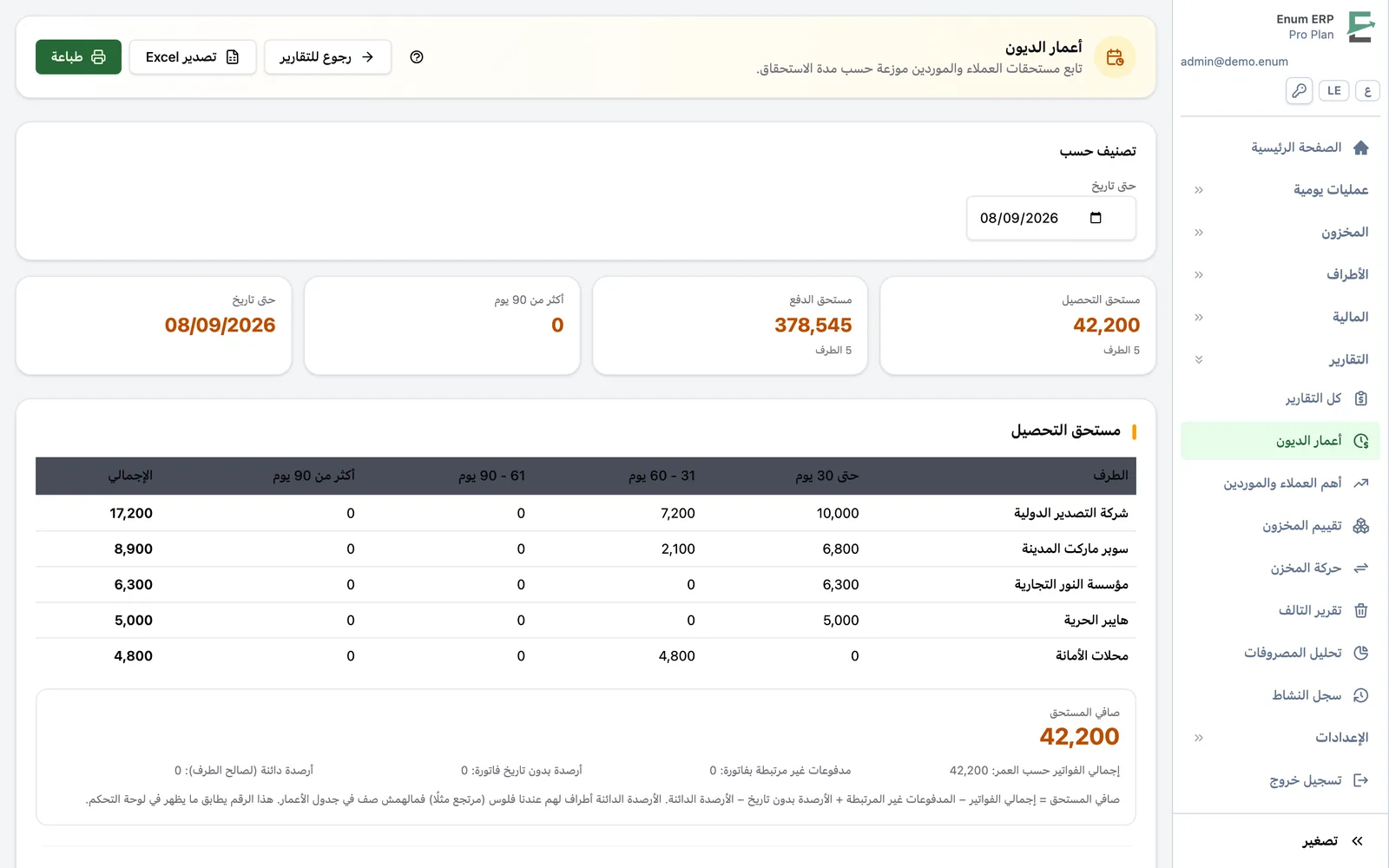Go to الصفحة الرئيسية

pos(1280,148)
